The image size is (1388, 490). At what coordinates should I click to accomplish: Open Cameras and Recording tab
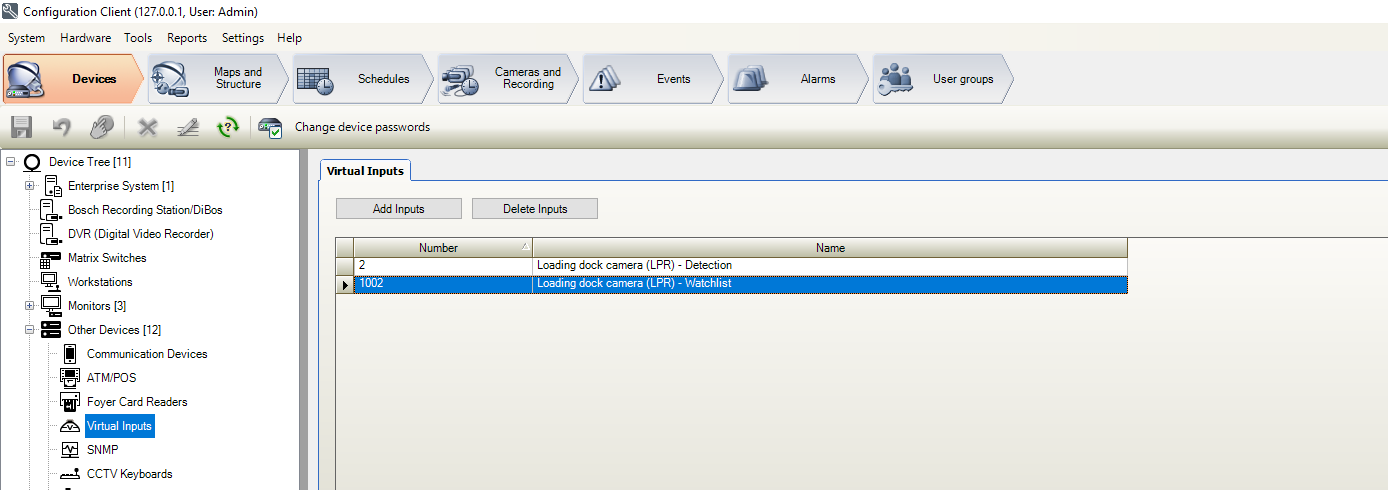pyautogui.click(x=508, y=79)
